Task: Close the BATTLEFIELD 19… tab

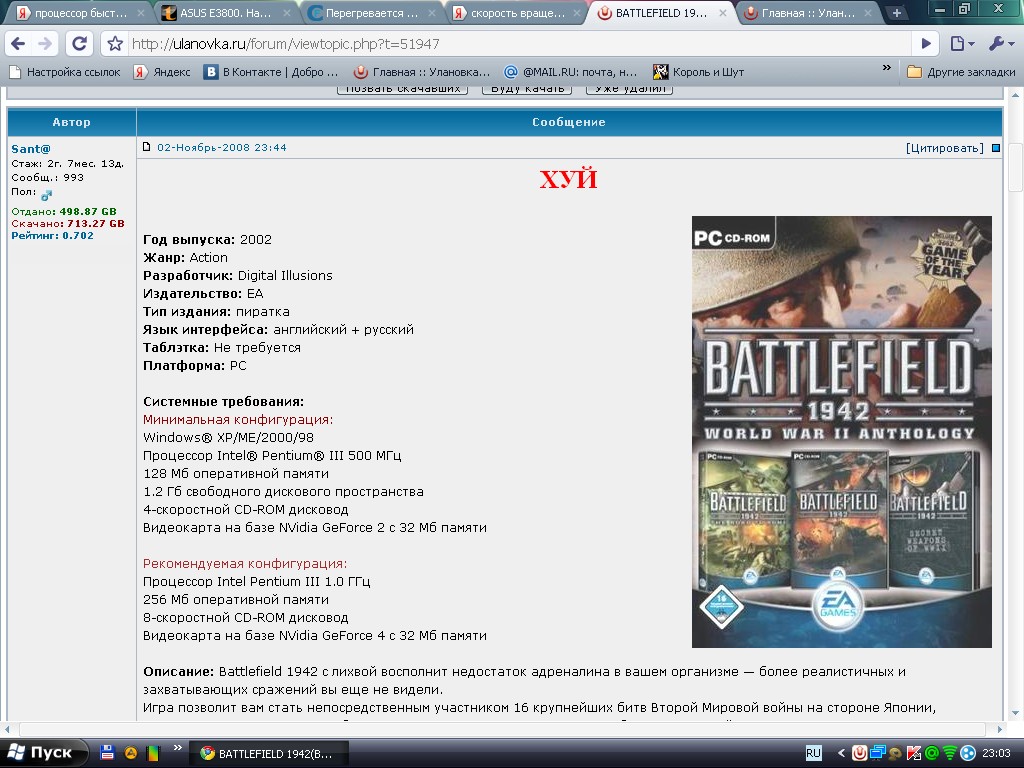Action: 722,13
